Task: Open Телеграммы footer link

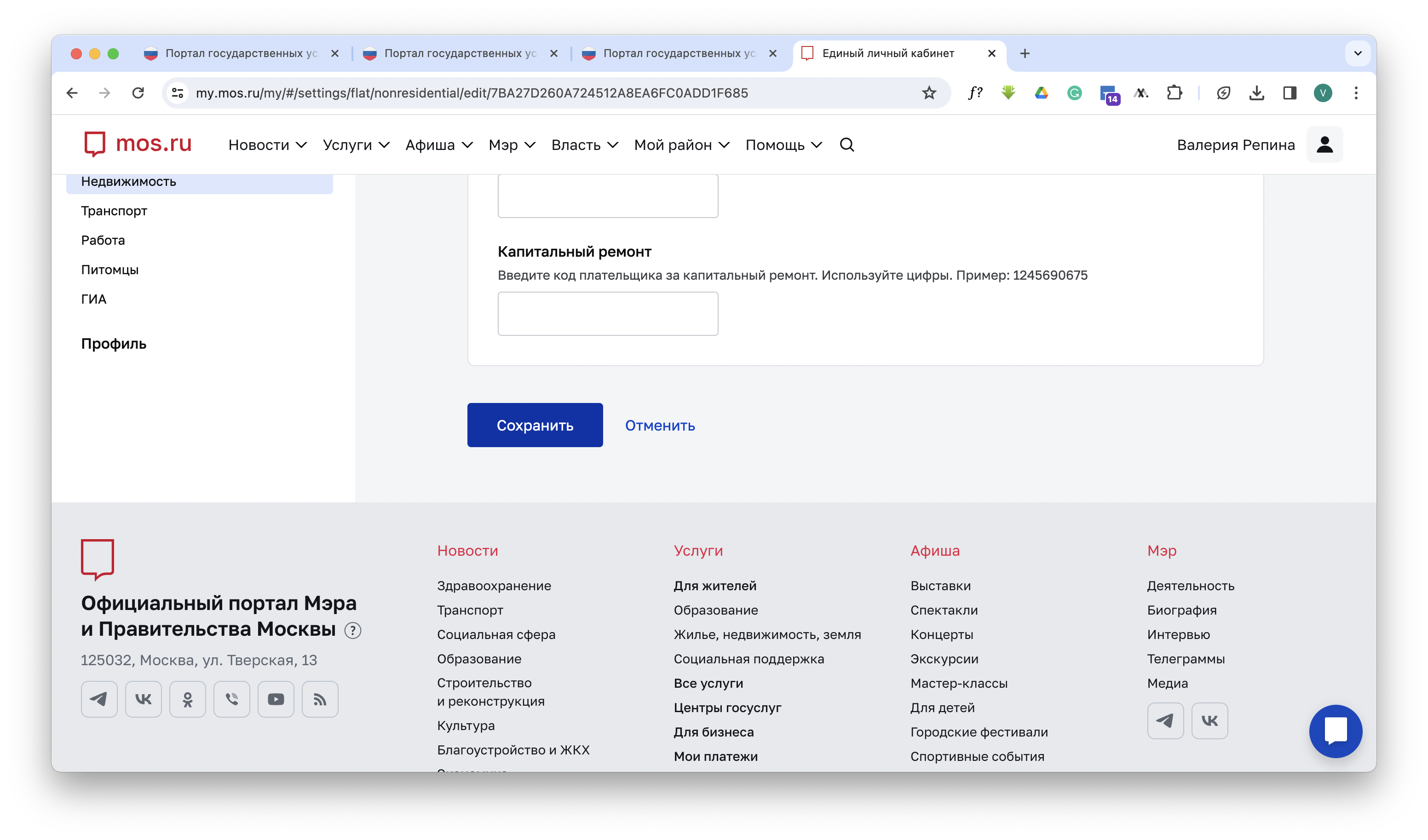Action: (x=1186, y=659)
